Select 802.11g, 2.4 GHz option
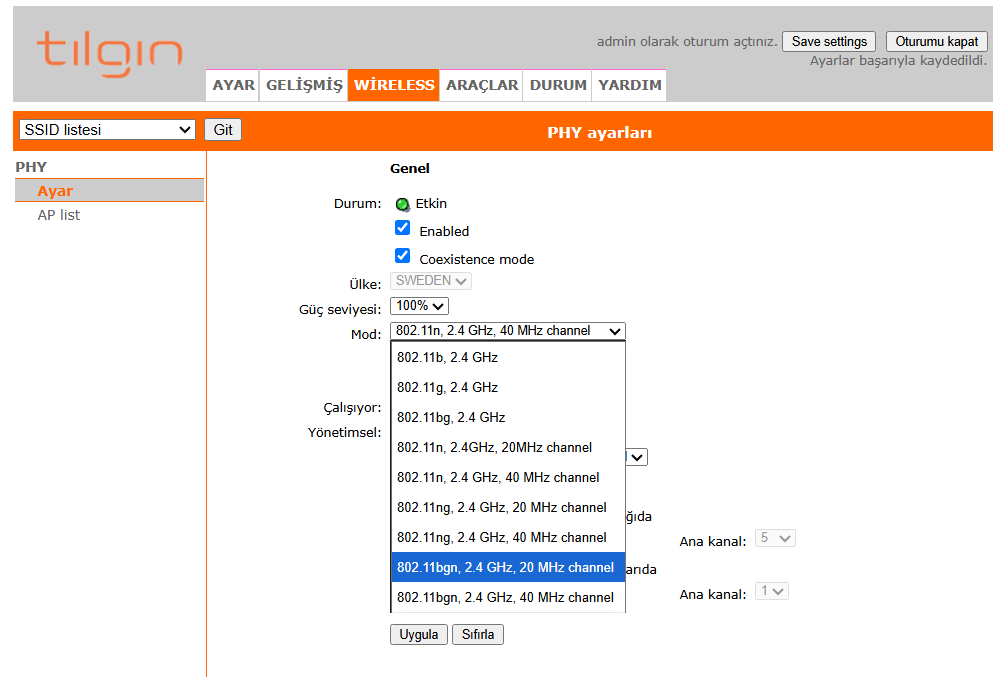Screen dimensions: 1002x677 (508, 387)
